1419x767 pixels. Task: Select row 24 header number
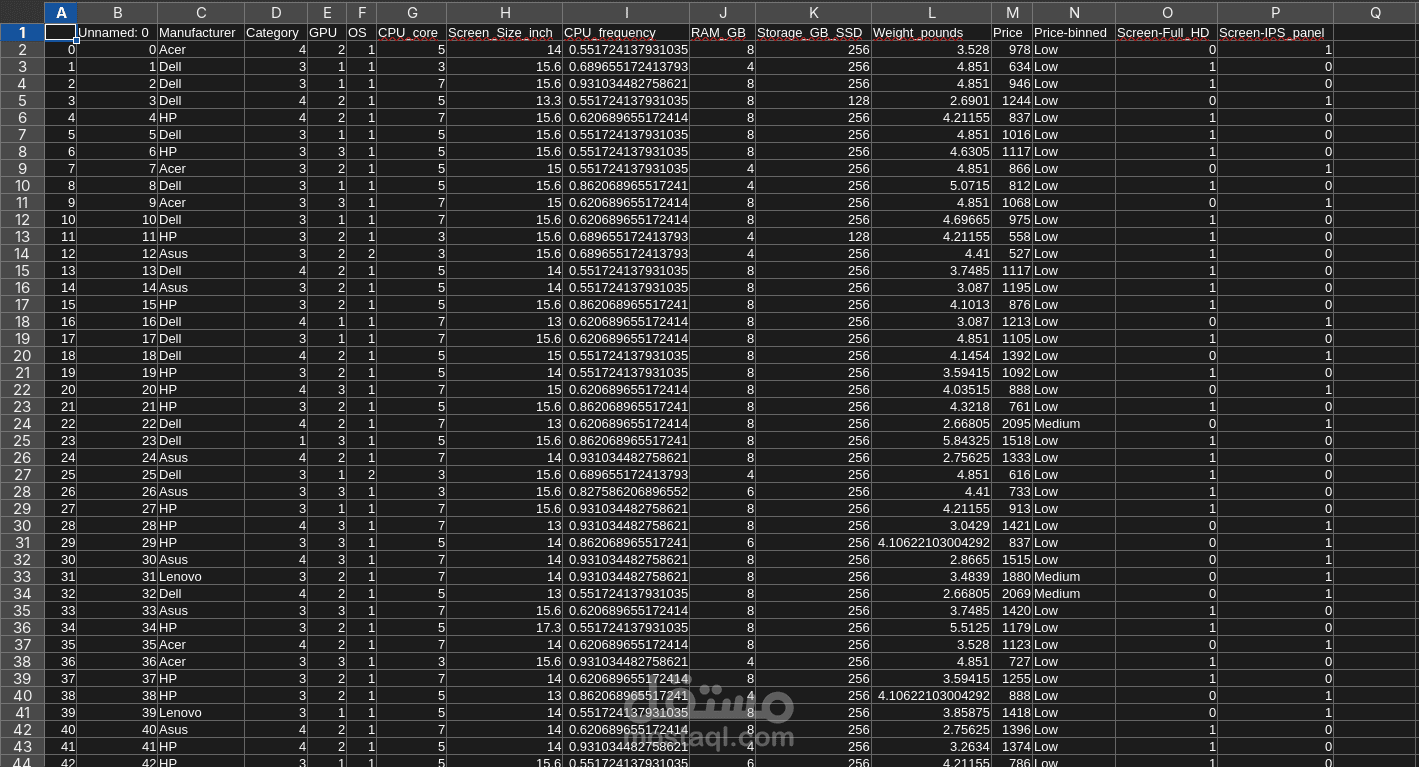coord(22,423)
